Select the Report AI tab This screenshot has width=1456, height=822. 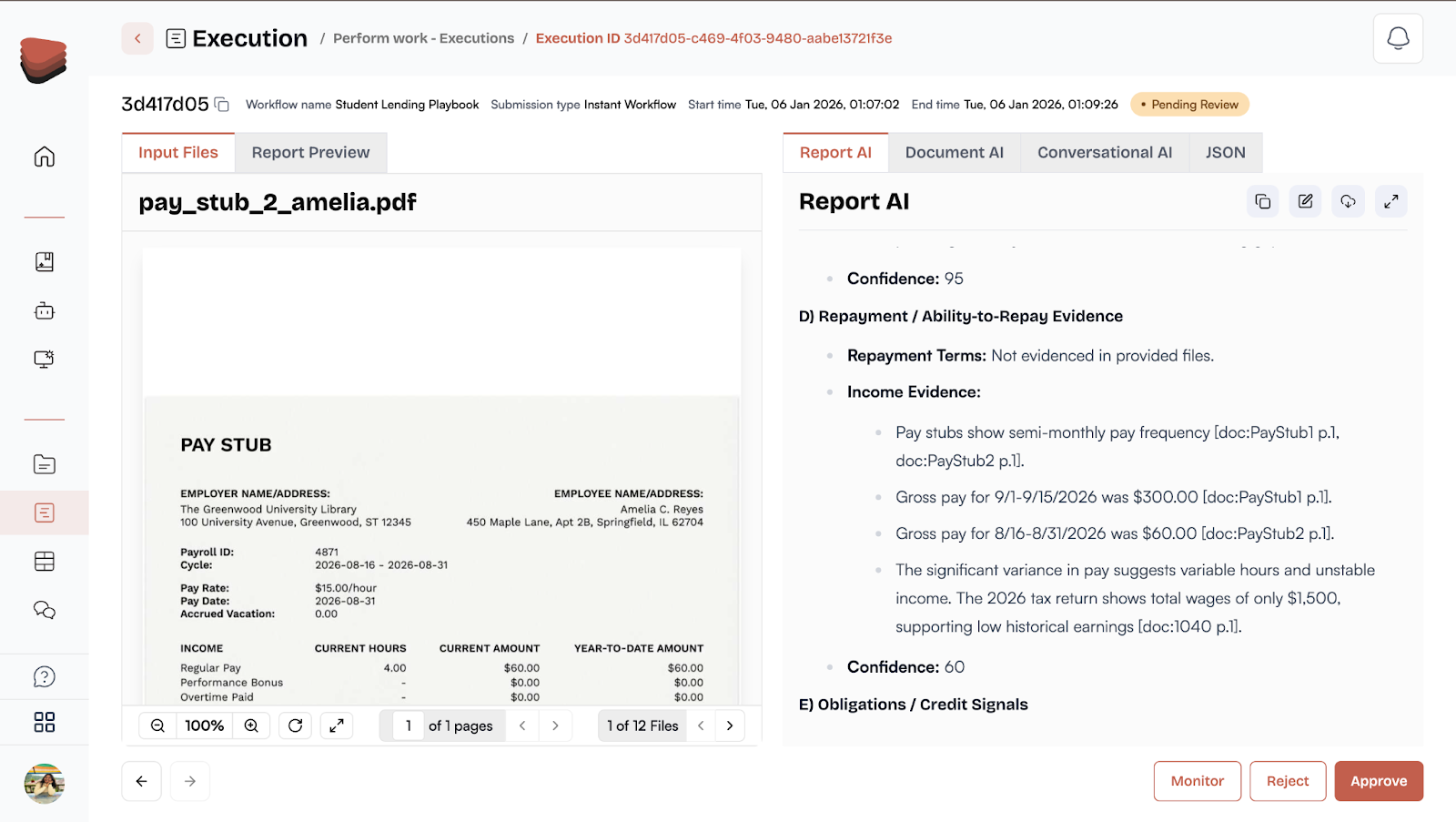coord(835,153)
